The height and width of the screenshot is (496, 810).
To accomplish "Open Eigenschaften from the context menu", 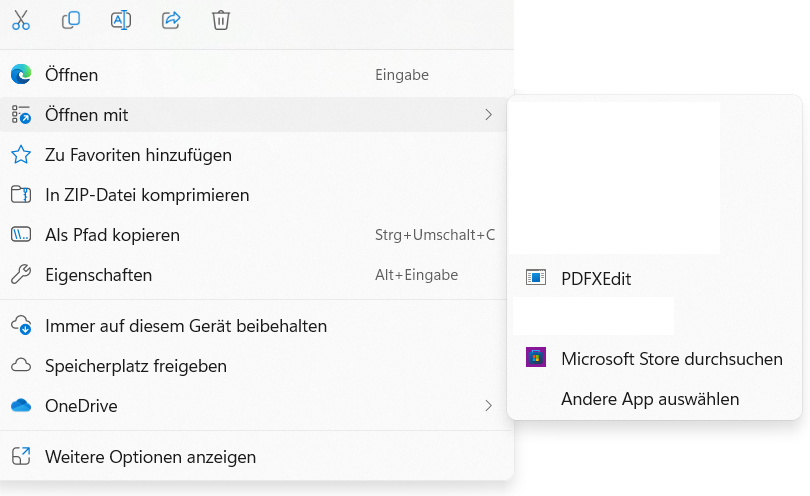I will pos(98,275).
